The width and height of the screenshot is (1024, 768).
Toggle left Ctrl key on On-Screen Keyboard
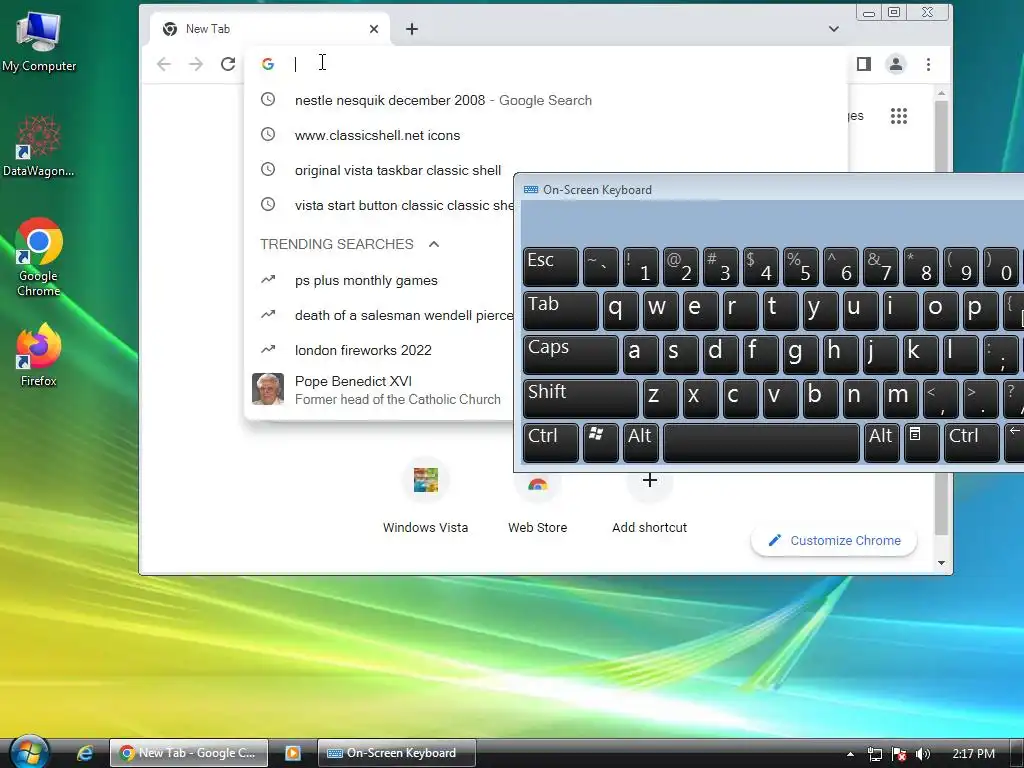(x=551, y=442)
